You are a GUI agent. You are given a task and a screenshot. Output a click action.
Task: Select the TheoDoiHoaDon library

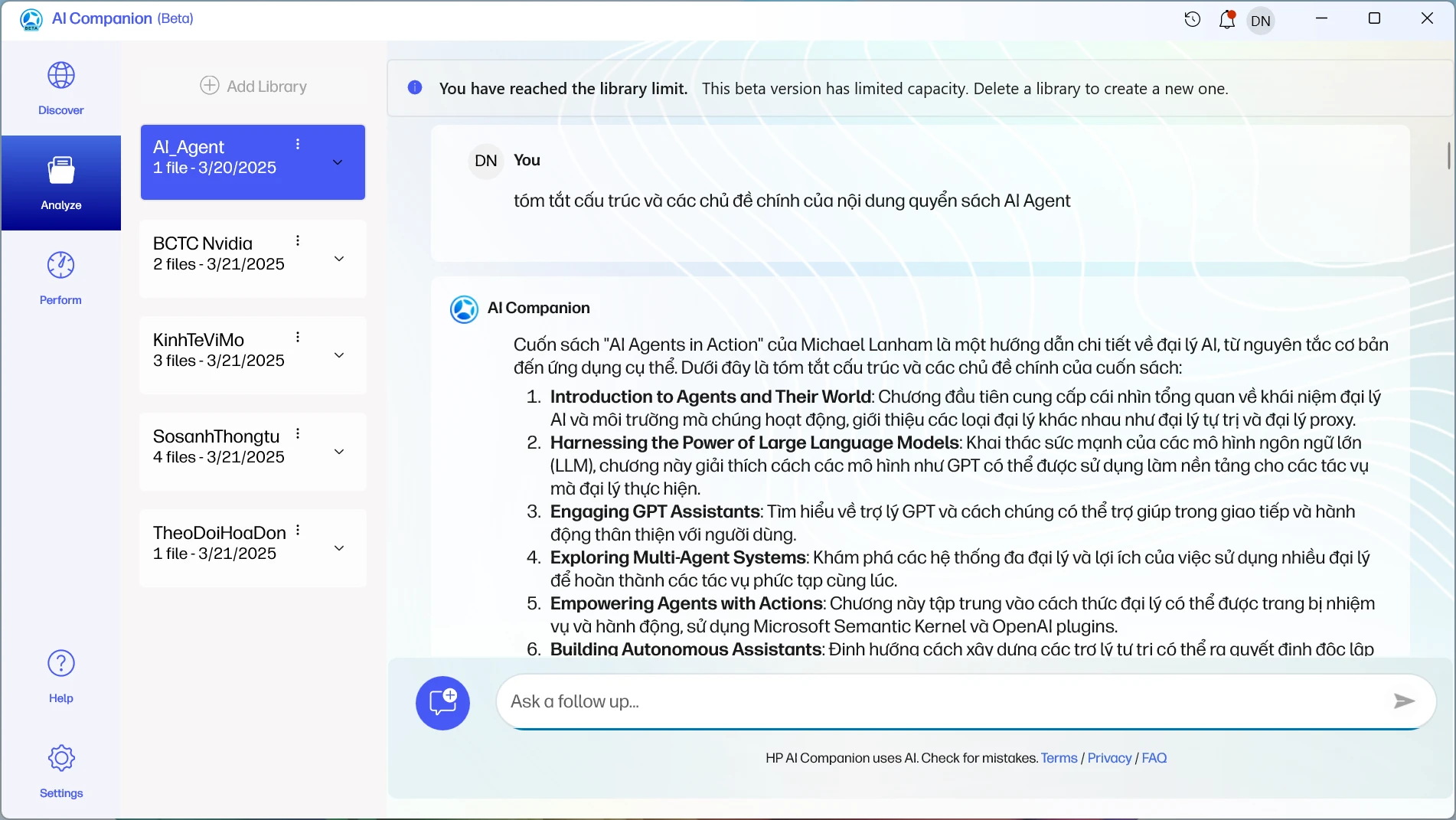(x=253, y=548)
